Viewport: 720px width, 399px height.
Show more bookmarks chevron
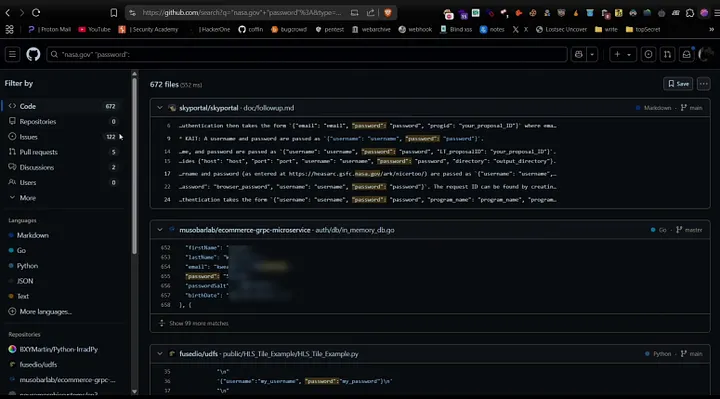[x=711, y=29]
